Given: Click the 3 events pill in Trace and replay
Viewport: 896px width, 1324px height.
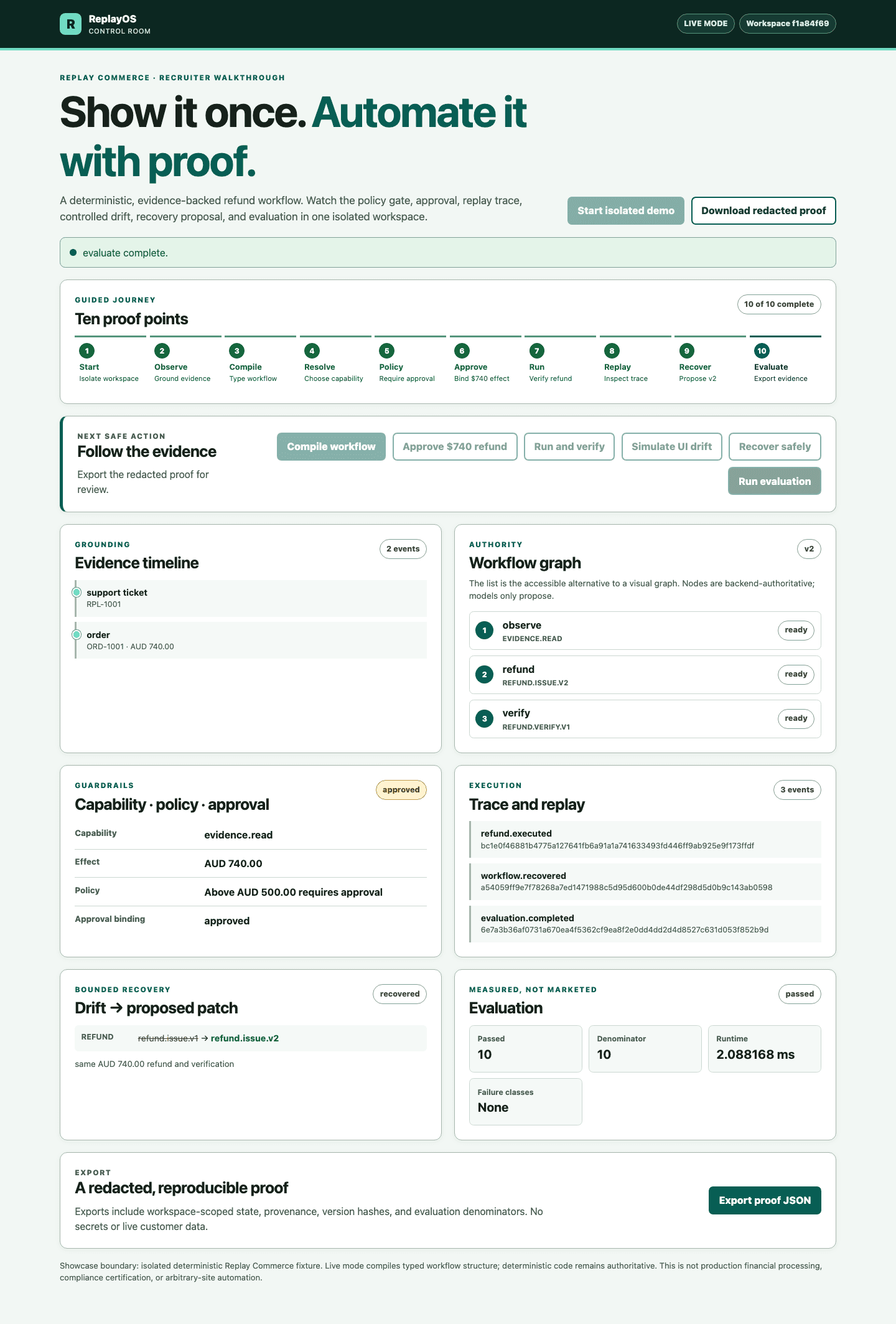Looking at the screenshot, I should 797,790.
